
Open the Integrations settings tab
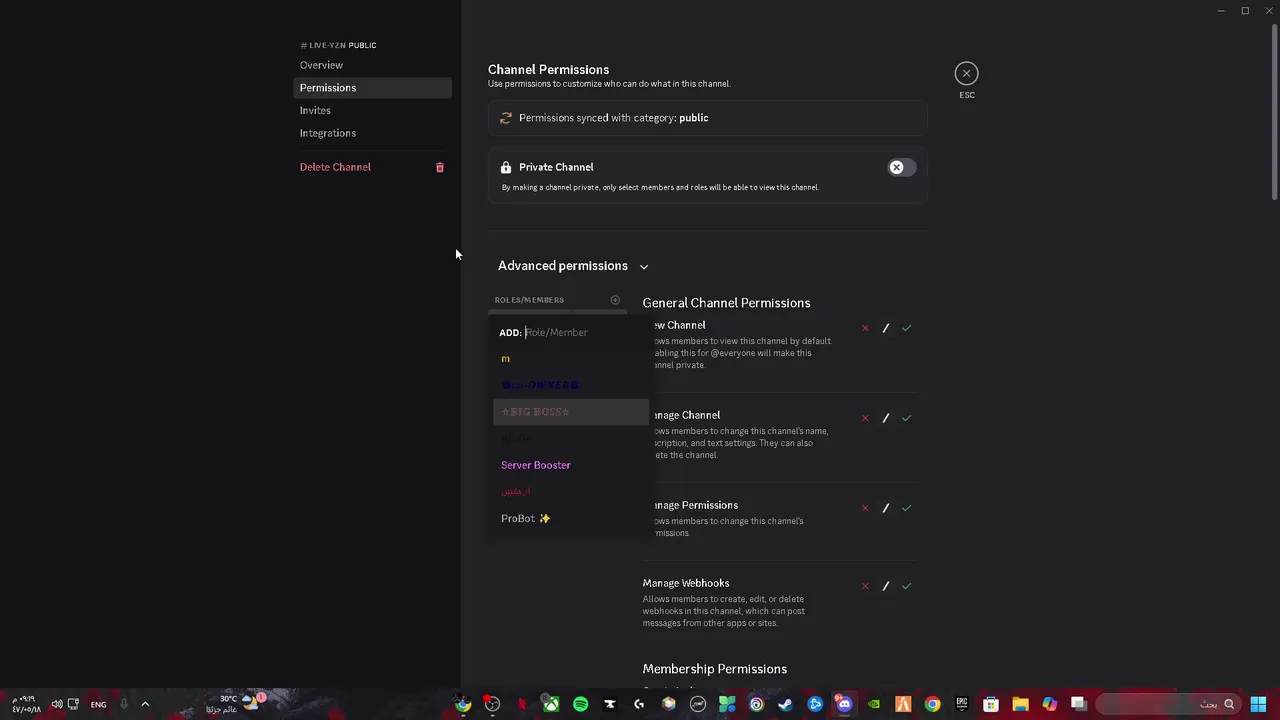(372, 133)
